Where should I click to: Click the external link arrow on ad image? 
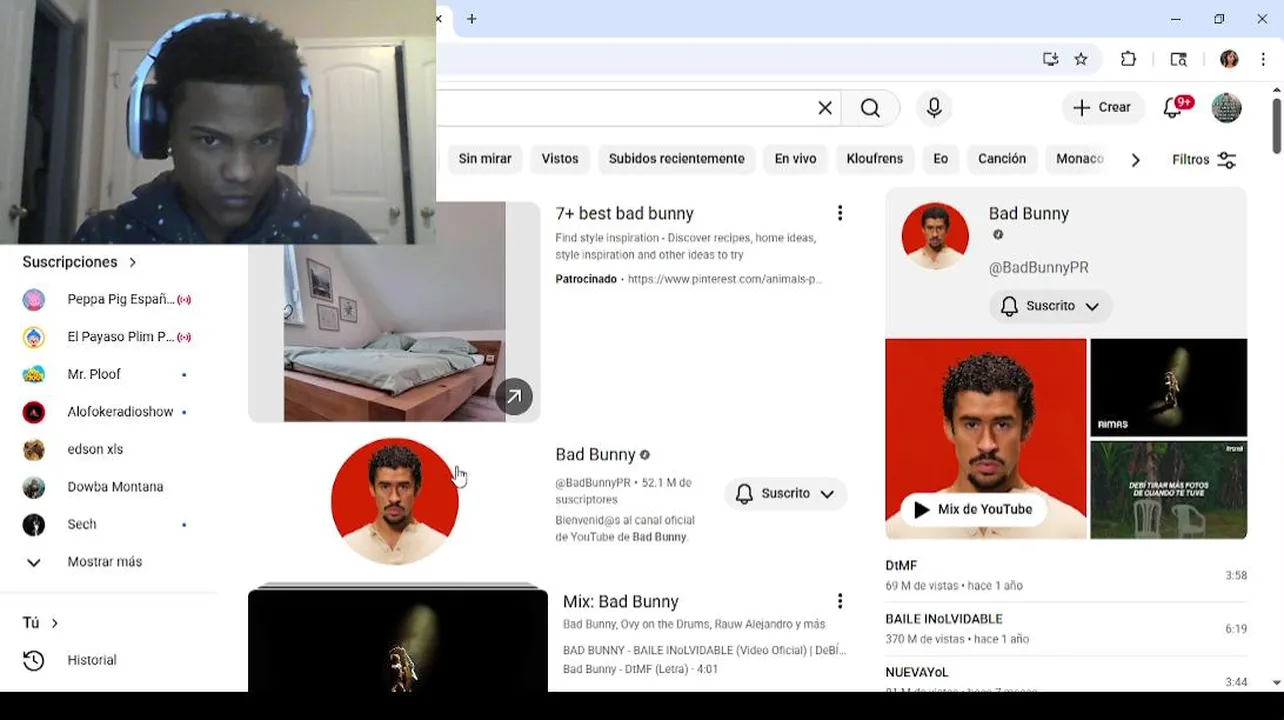pos(514,396)
